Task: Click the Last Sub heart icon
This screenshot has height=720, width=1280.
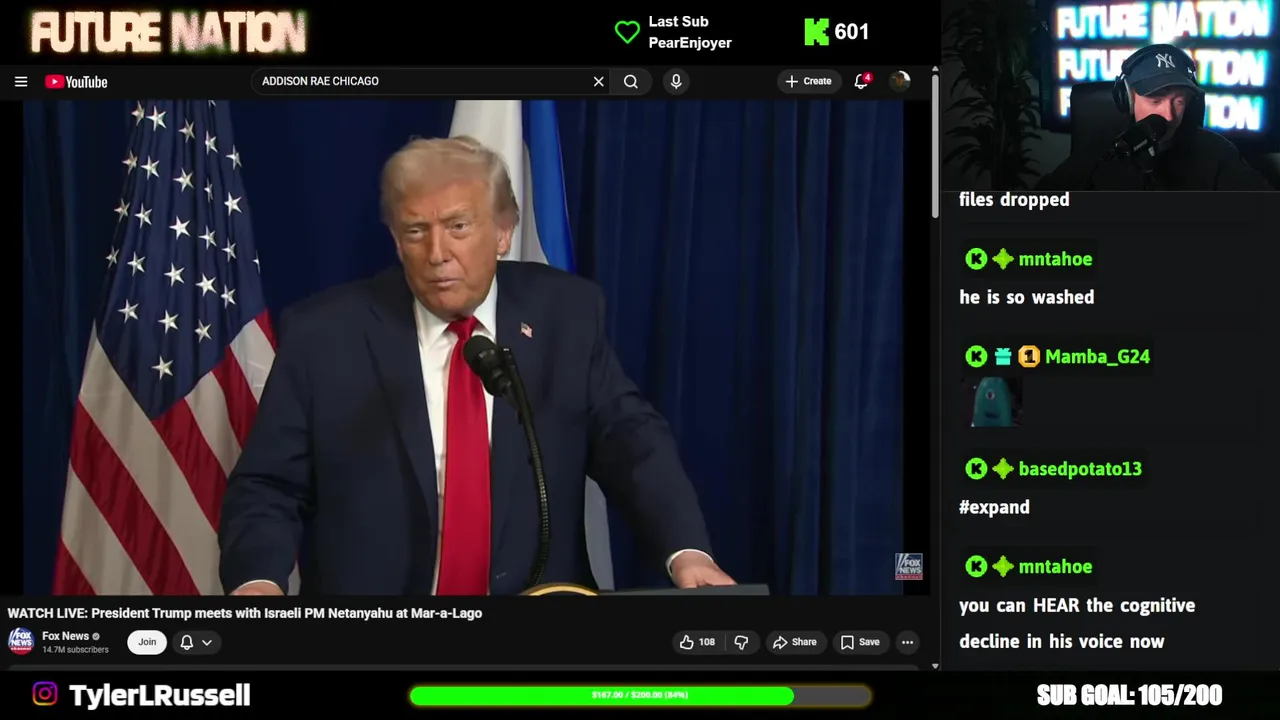Action: click(627, 32)
